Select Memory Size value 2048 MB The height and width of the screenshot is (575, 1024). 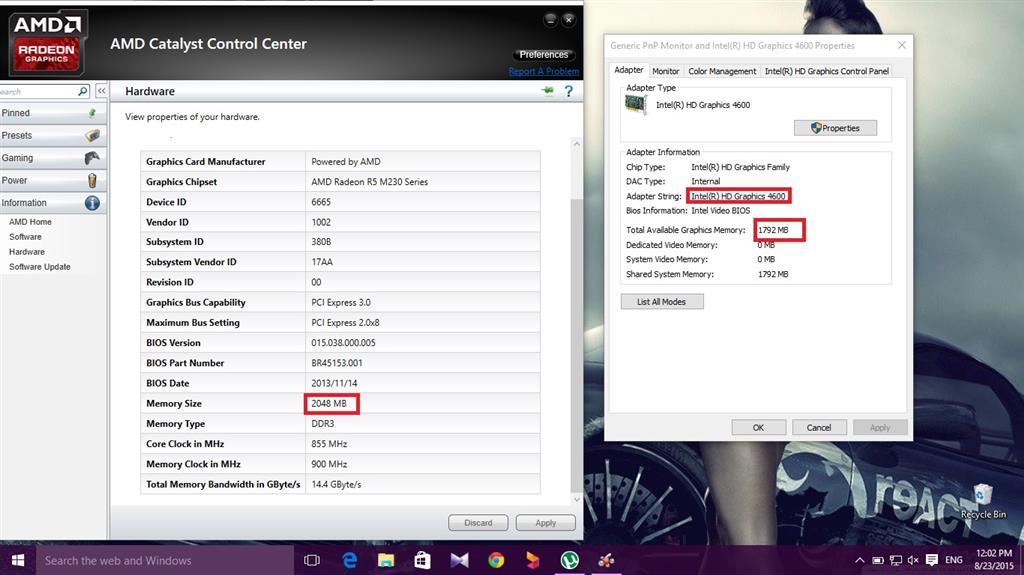point(328,404)
